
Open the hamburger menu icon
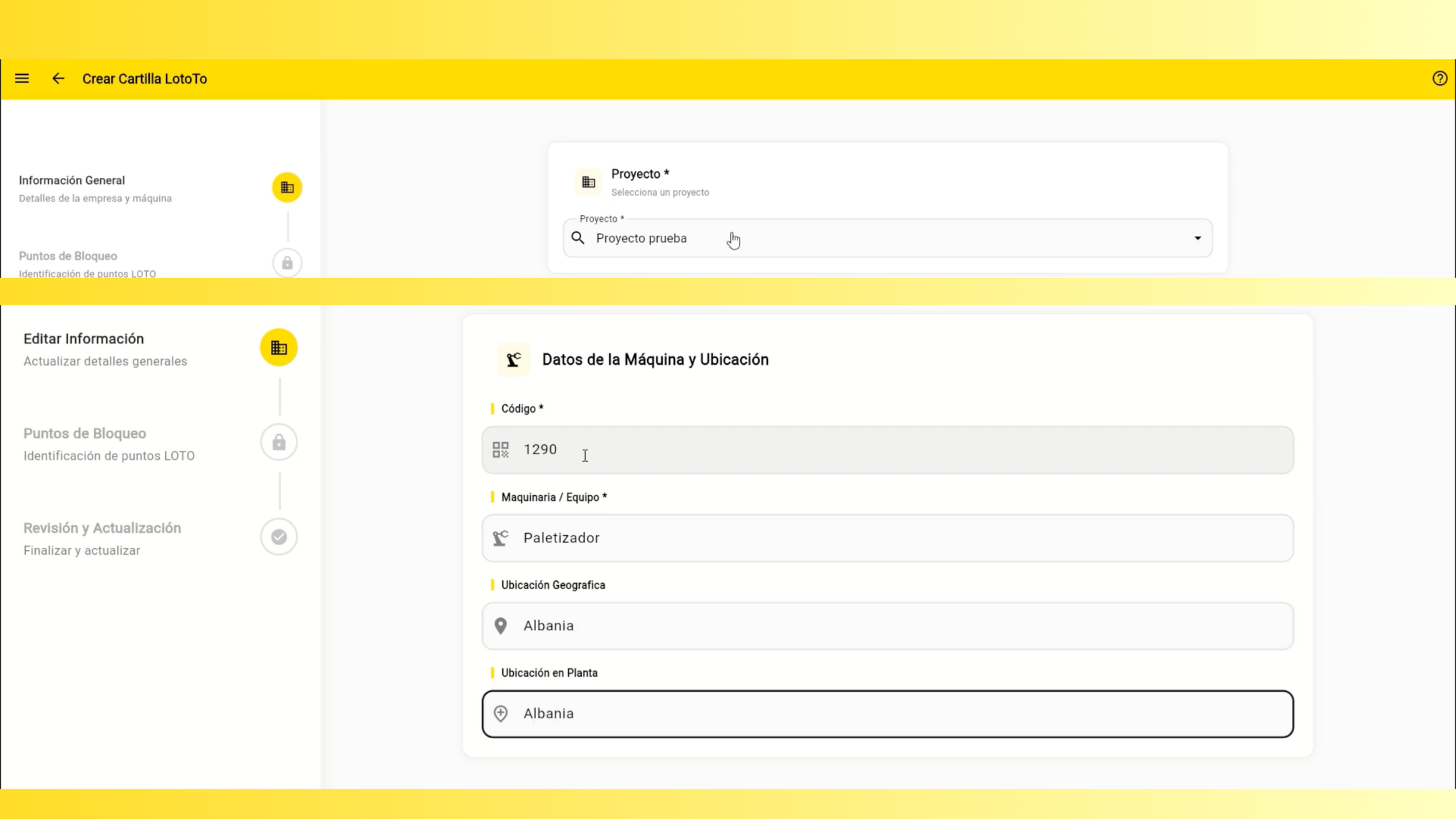click(22, 79)
